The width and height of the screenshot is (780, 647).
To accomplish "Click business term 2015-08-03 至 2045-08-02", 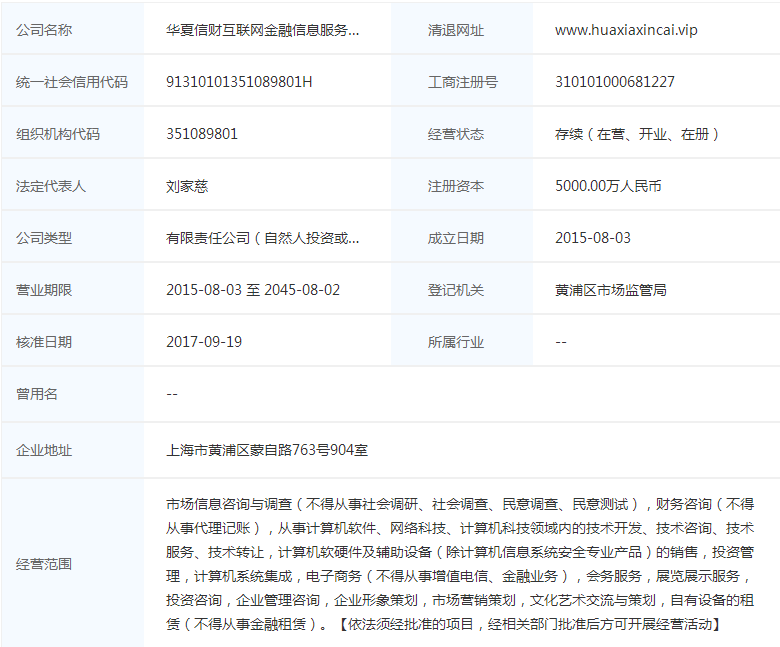I will (x=253, y=290).
